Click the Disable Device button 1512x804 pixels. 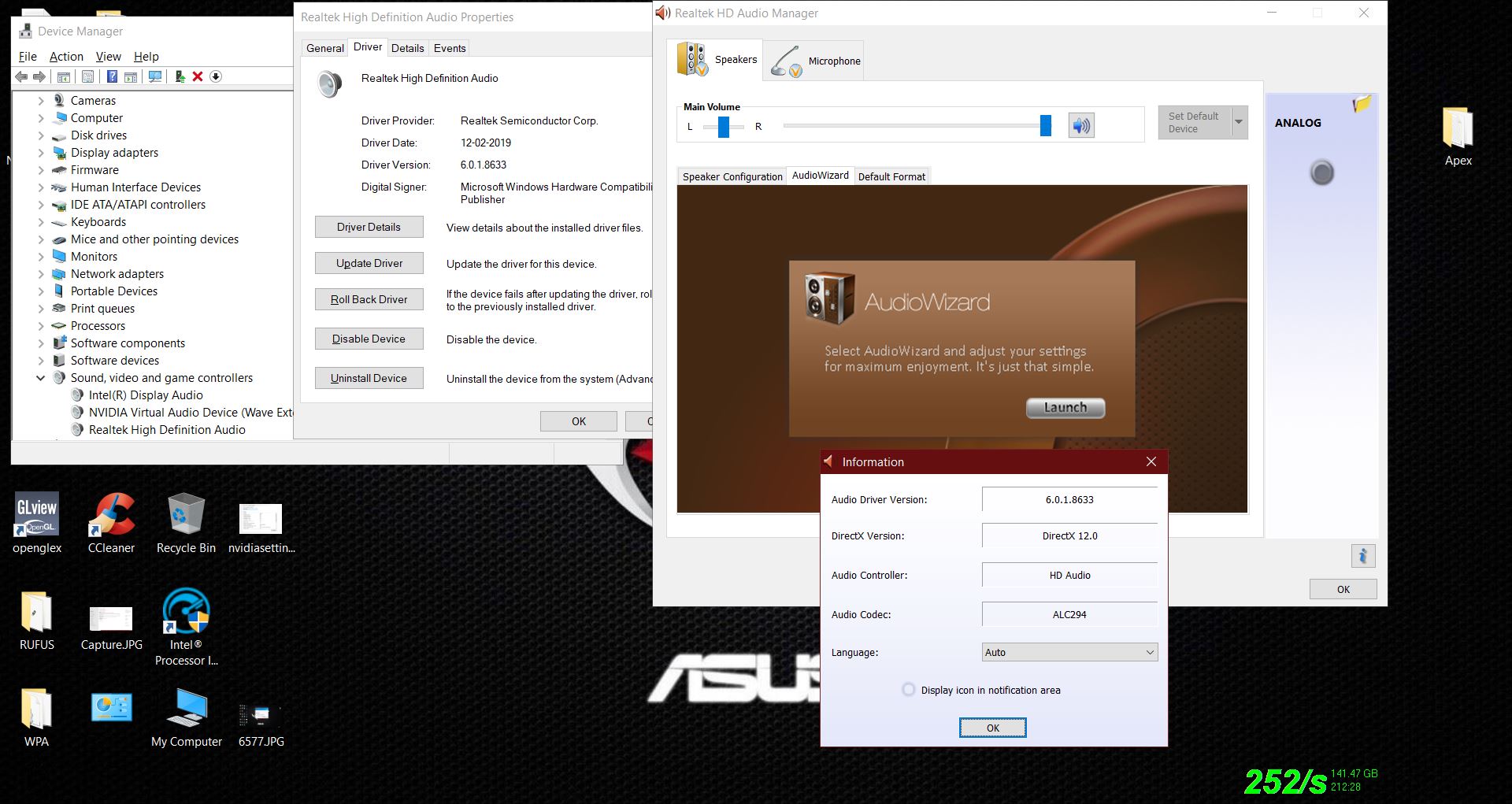pos(369,339)
